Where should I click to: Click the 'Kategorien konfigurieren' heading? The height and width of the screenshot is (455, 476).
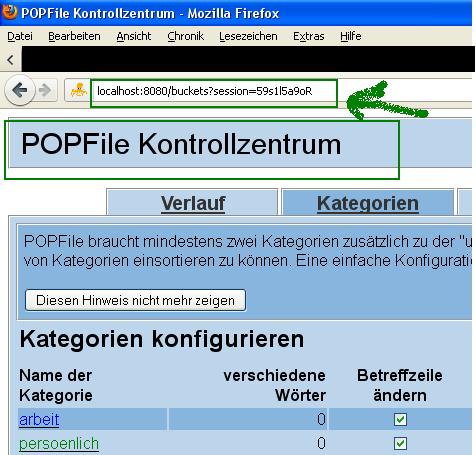[162, 339]
